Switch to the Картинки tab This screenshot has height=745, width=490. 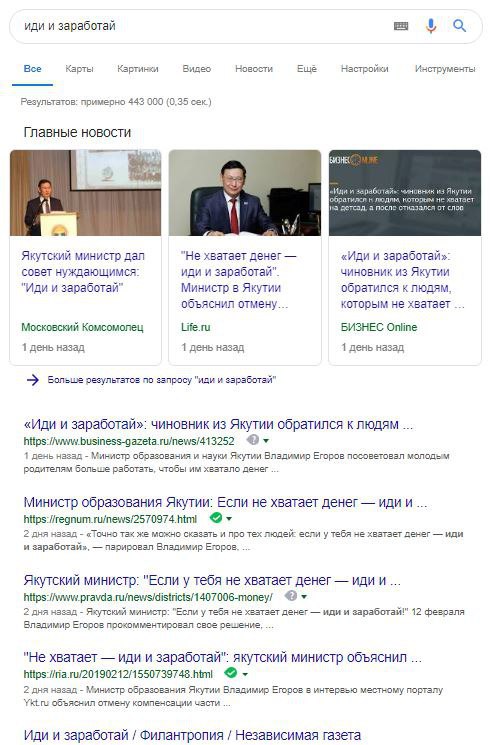[x=138, y=69]
